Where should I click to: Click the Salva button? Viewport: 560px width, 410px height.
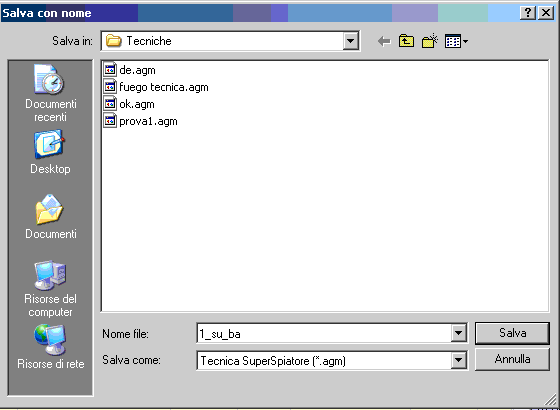(512, 333)
